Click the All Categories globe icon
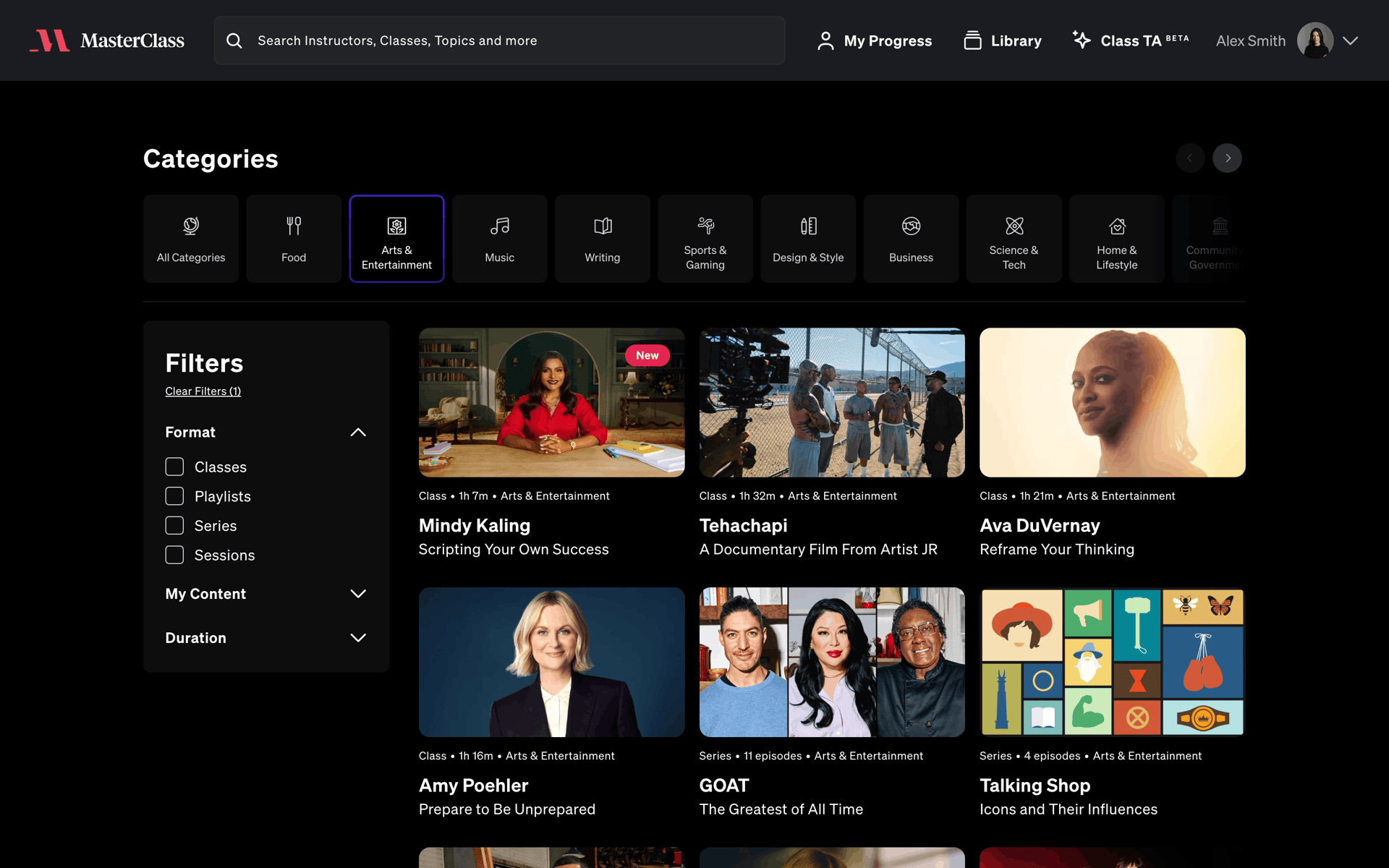The image size is (1389, 868). pos(191,226)
